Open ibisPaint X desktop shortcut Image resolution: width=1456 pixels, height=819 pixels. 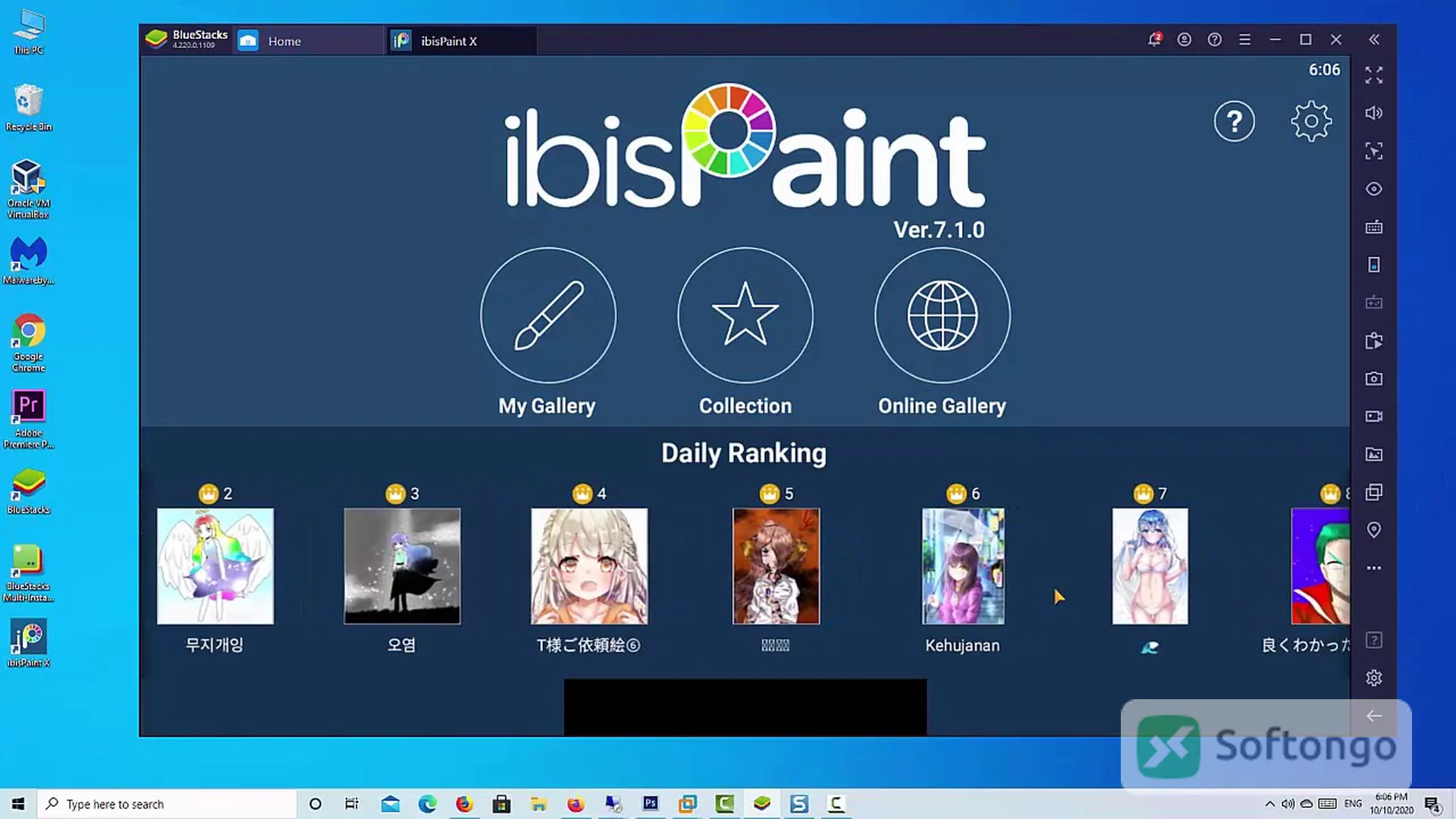pos(28,642)
